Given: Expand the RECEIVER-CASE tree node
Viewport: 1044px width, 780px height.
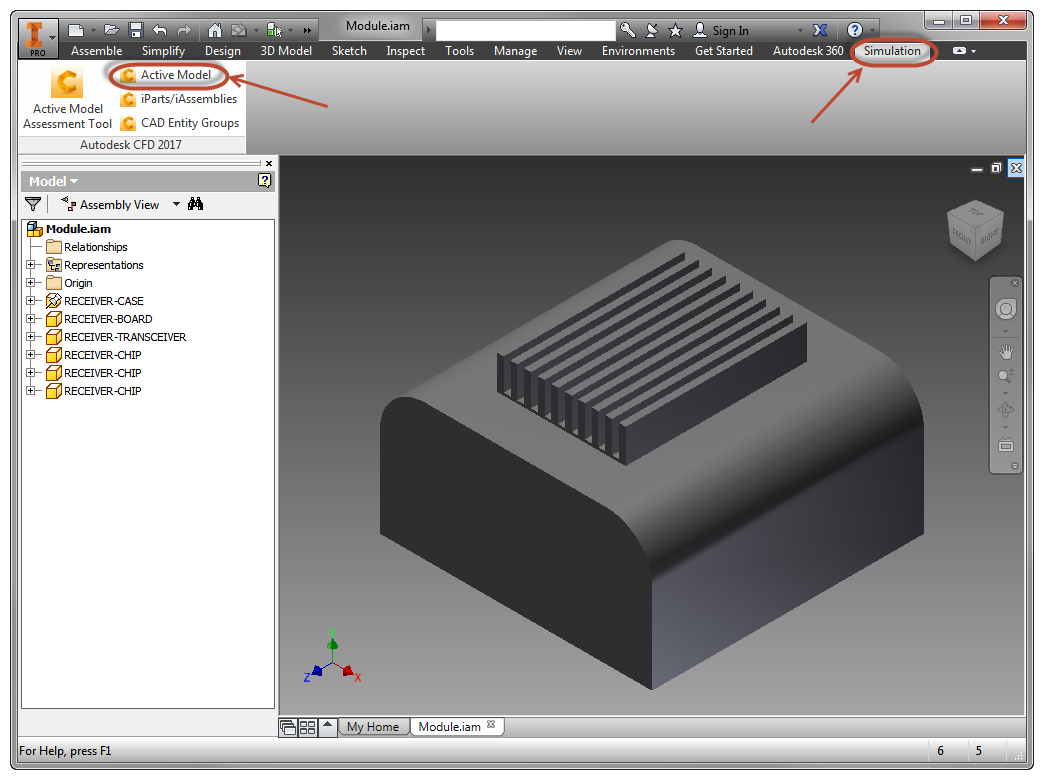Looking at the screenshot, I should pyautogui.click(x=30, y=301).
